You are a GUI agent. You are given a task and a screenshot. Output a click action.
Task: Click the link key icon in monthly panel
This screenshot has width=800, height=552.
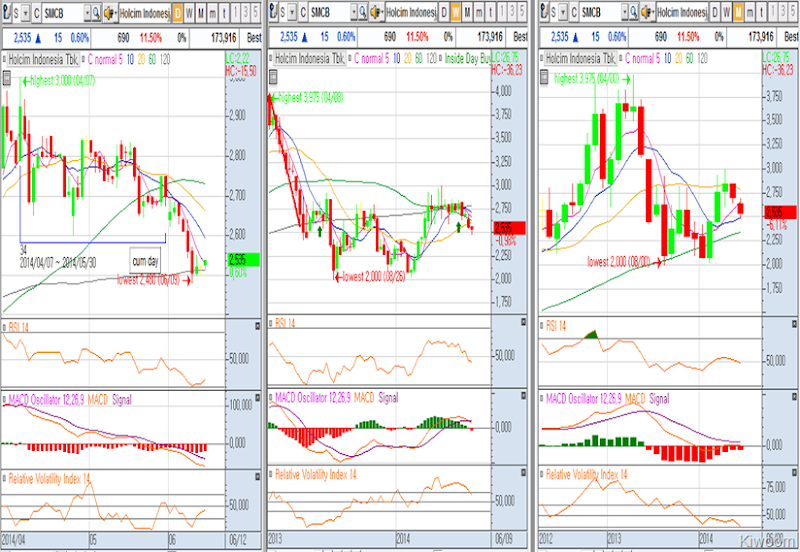(x=544, y=12)
